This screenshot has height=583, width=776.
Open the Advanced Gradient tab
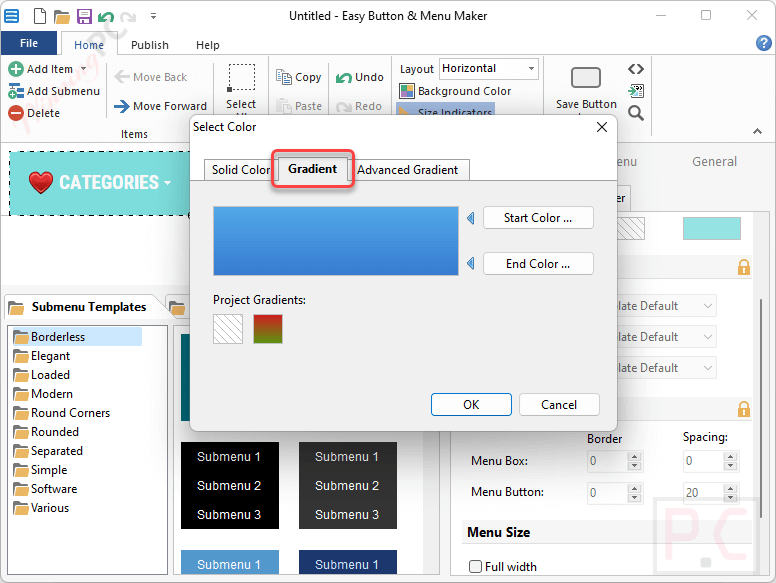(408, 170)
